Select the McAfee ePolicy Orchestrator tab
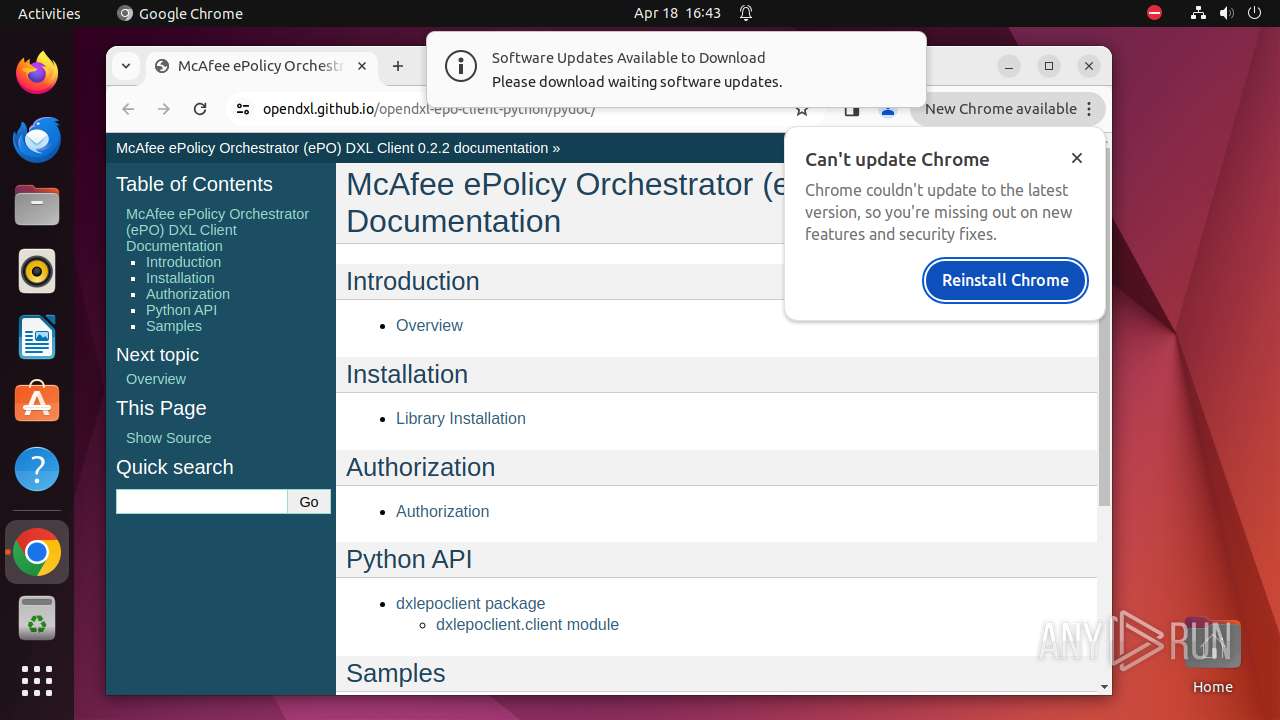Screen dimensions: 1280x720 point(259,66)
